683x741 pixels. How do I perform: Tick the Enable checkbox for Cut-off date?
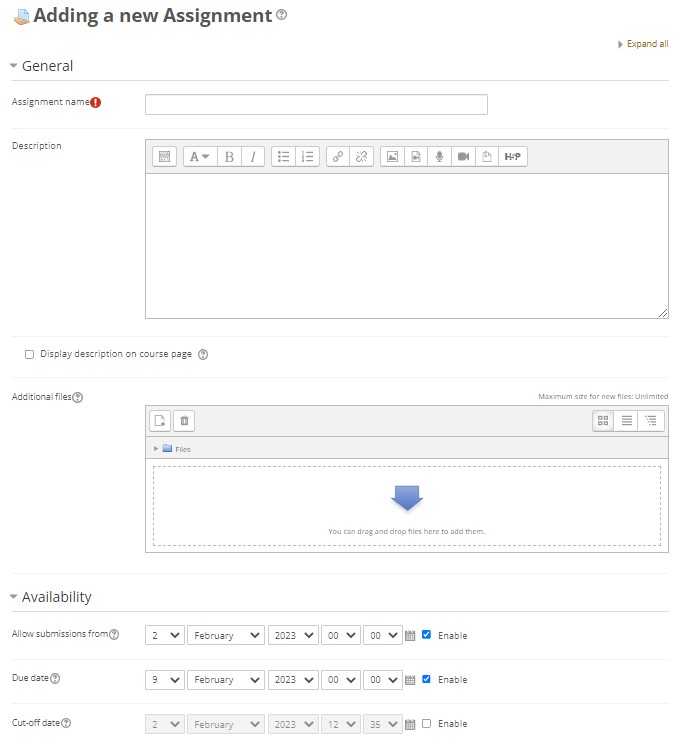click(427, 724)
